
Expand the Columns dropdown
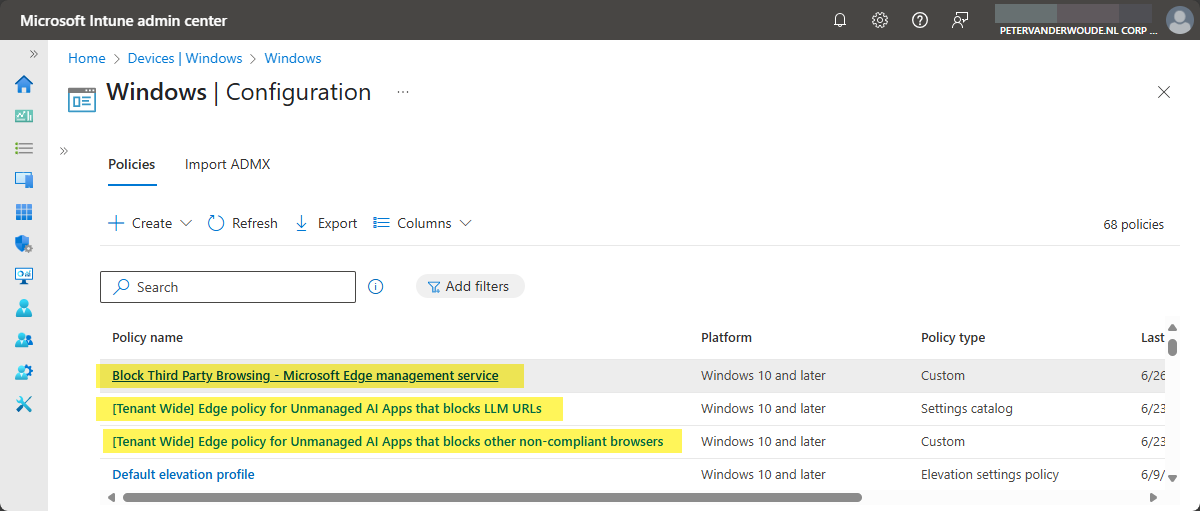(x=421, y=223)
